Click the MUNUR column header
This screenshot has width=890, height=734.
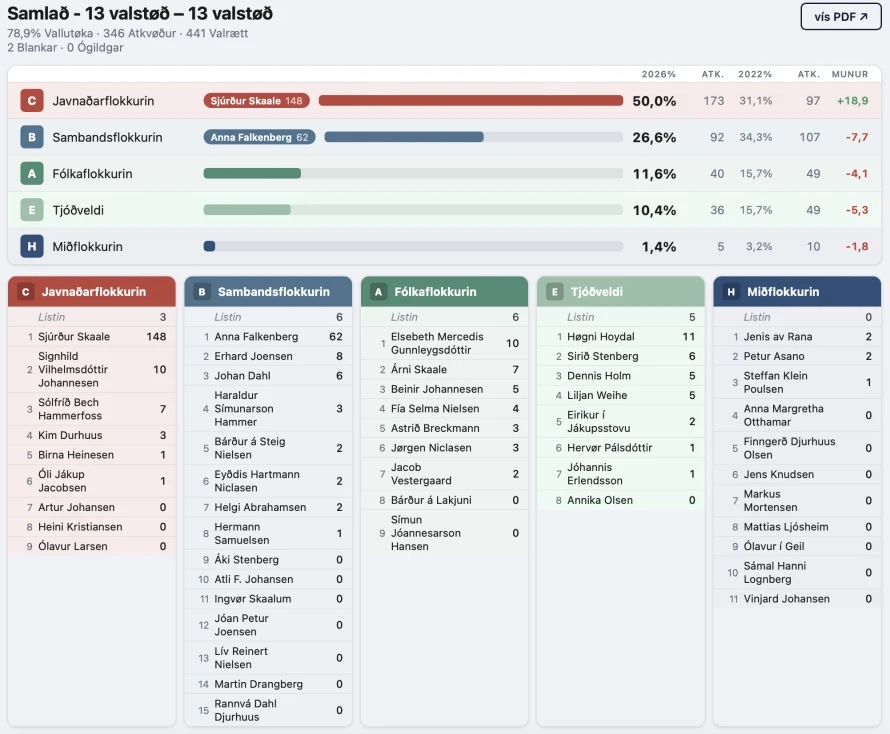click(x=850, y=74)
